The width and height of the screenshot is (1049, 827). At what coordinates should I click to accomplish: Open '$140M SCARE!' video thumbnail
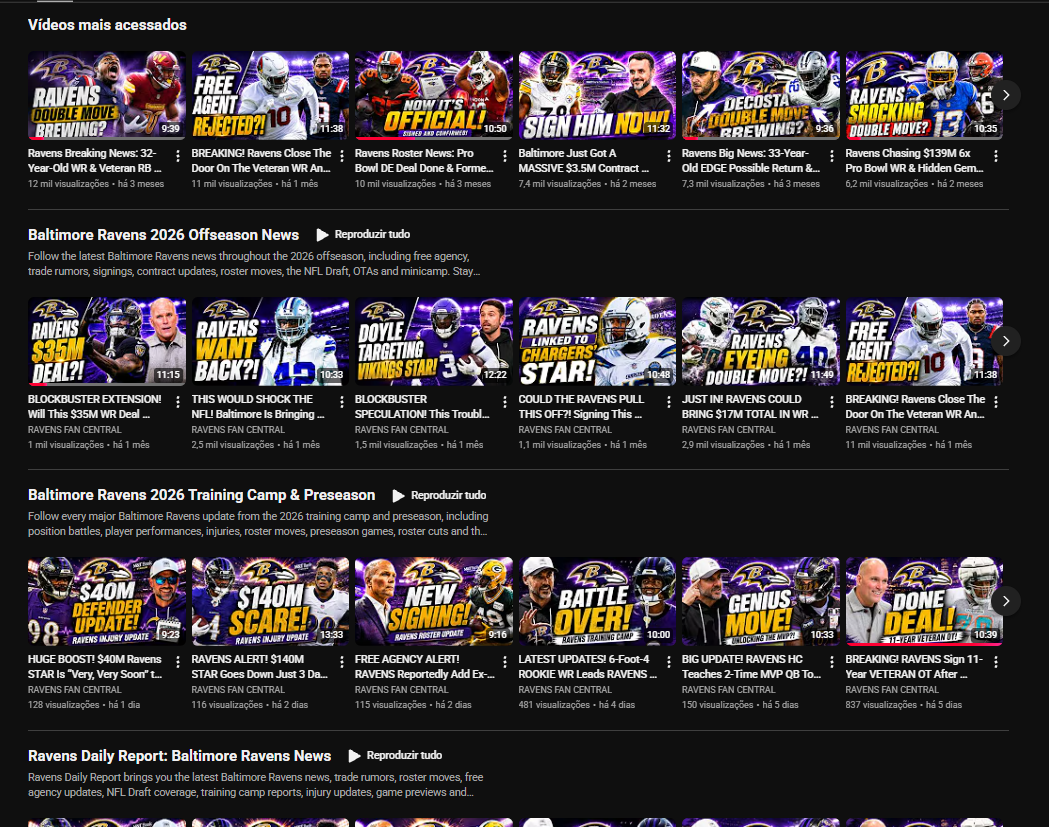pyautogui.click(x=270, y=602)
